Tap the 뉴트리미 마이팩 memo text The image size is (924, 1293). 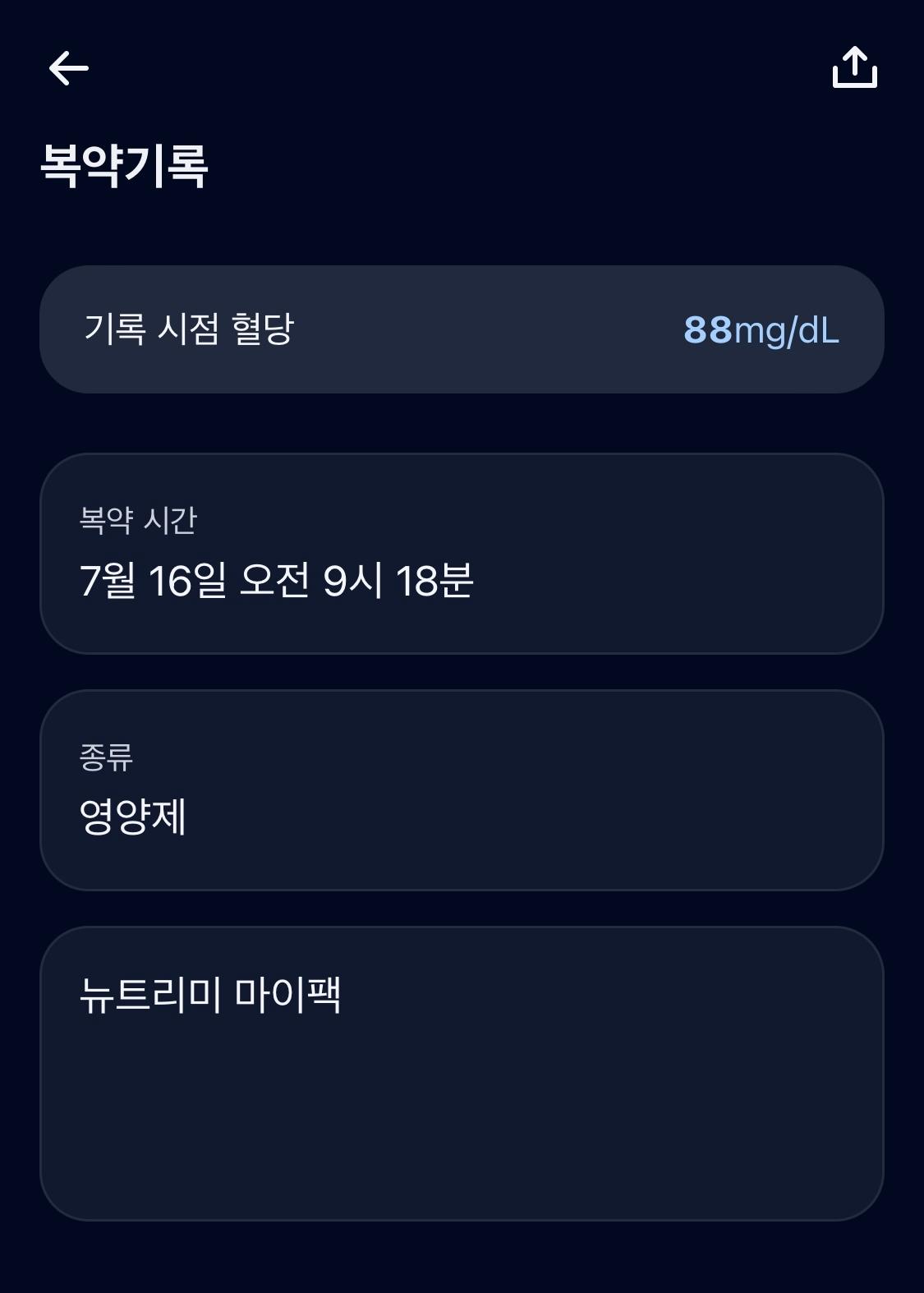point(210,995)
